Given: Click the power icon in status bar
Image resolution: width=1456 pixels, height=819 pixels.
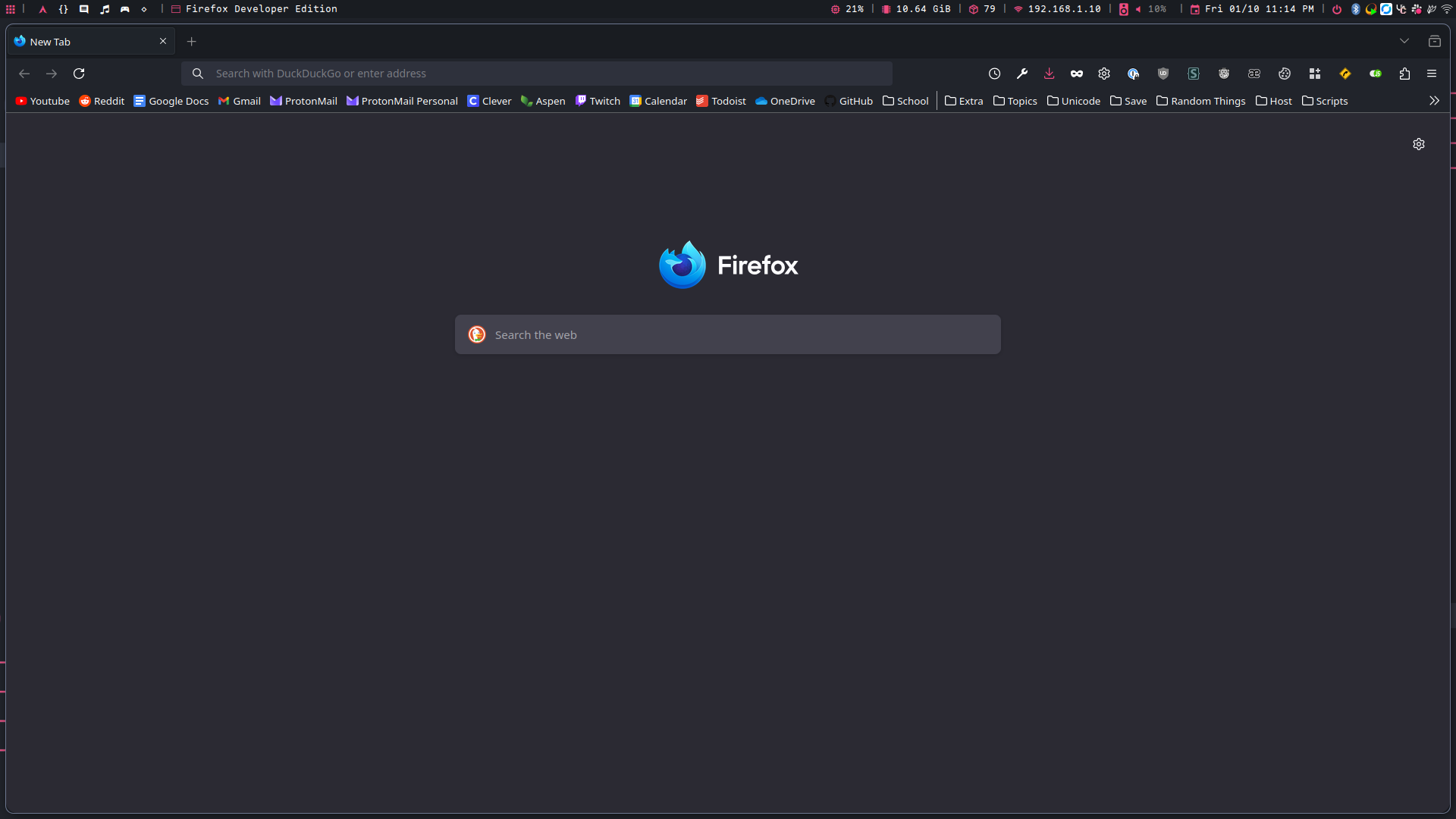Looking at the screenshot, I should (x=1337, y=9).
